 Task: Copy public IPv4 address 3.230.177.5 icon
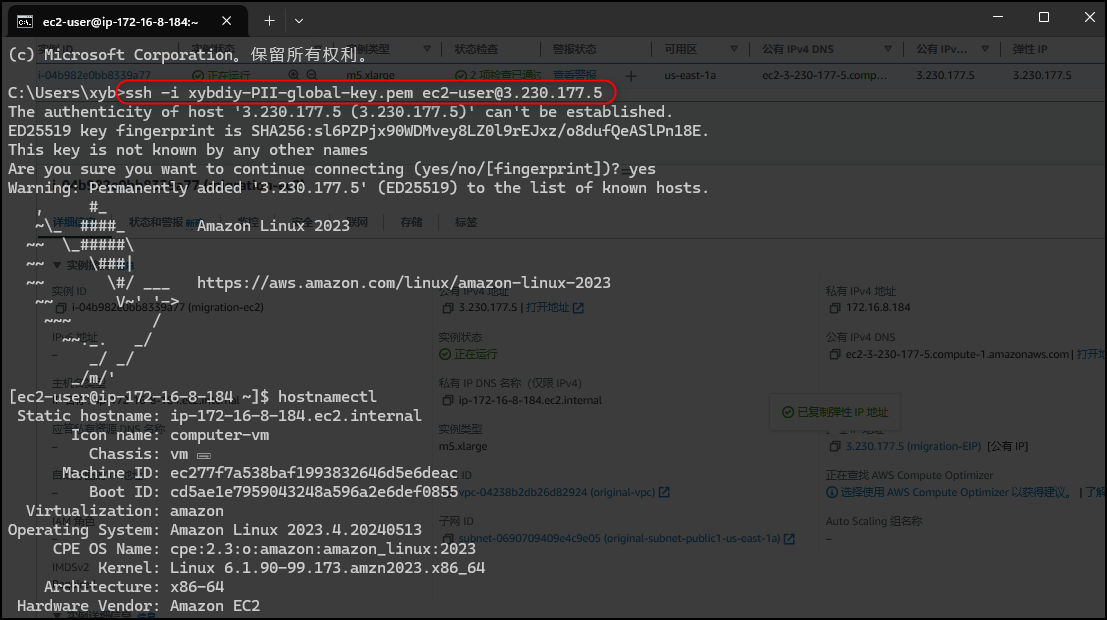click(448, 308)
